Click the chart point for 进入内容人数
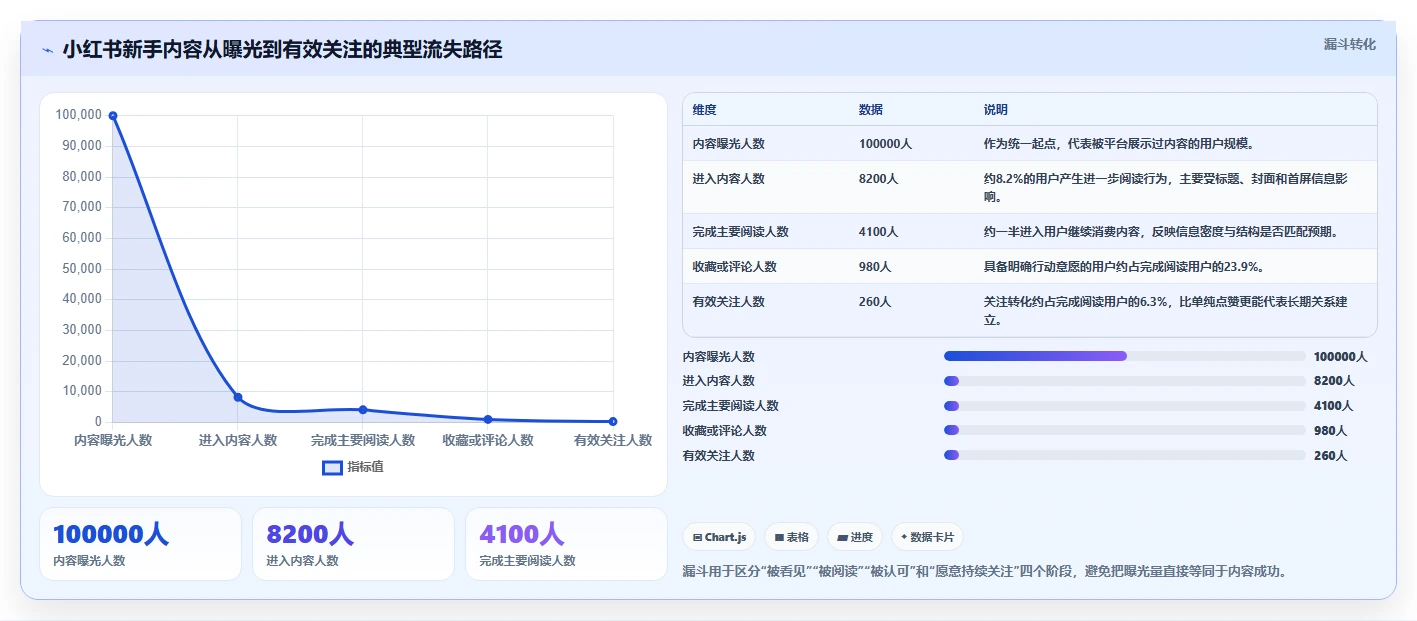 click(238, 397)
